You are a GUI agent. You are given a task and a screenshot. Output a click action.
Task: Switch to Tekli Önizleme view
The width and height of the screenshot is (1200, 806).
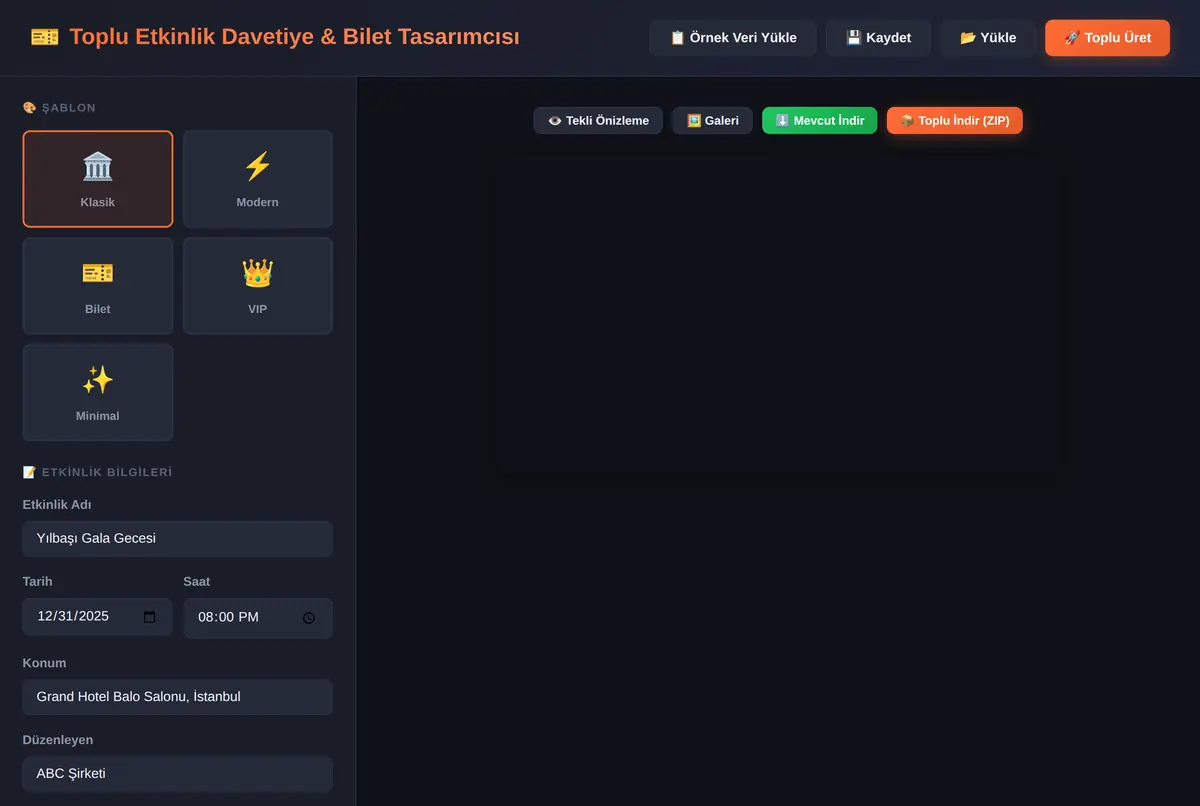(598, 121)
